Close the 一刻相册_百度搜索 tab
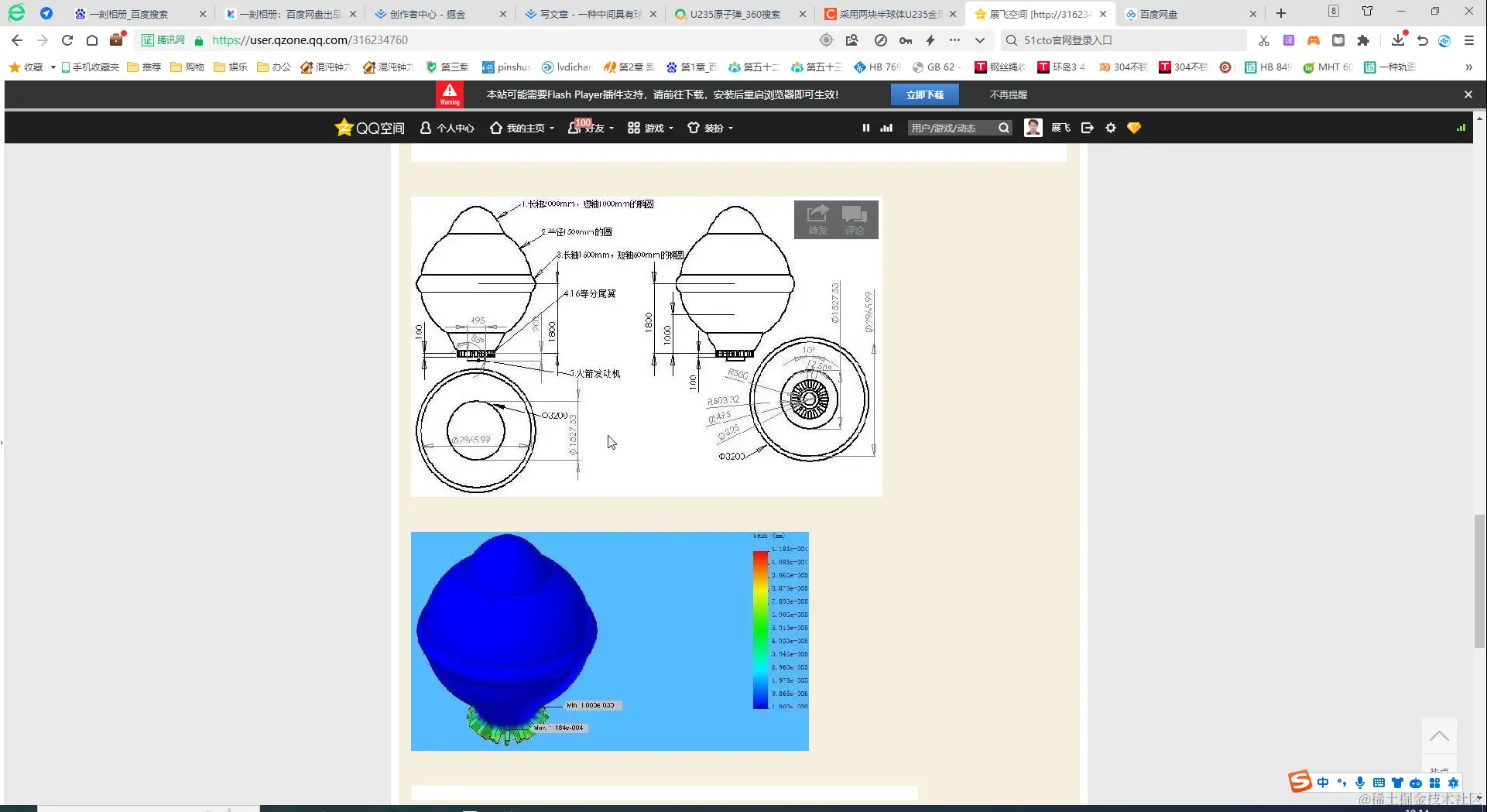1487x812 pixels. (x=203, y=14)
